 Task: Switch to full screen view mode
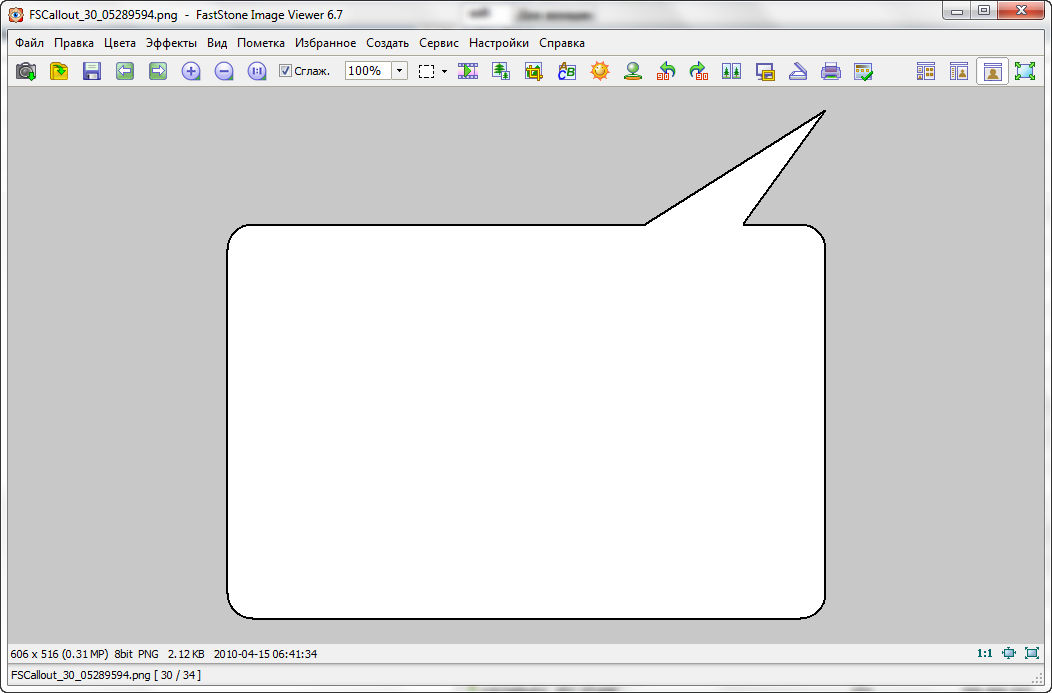click(x=1024, y=71)
